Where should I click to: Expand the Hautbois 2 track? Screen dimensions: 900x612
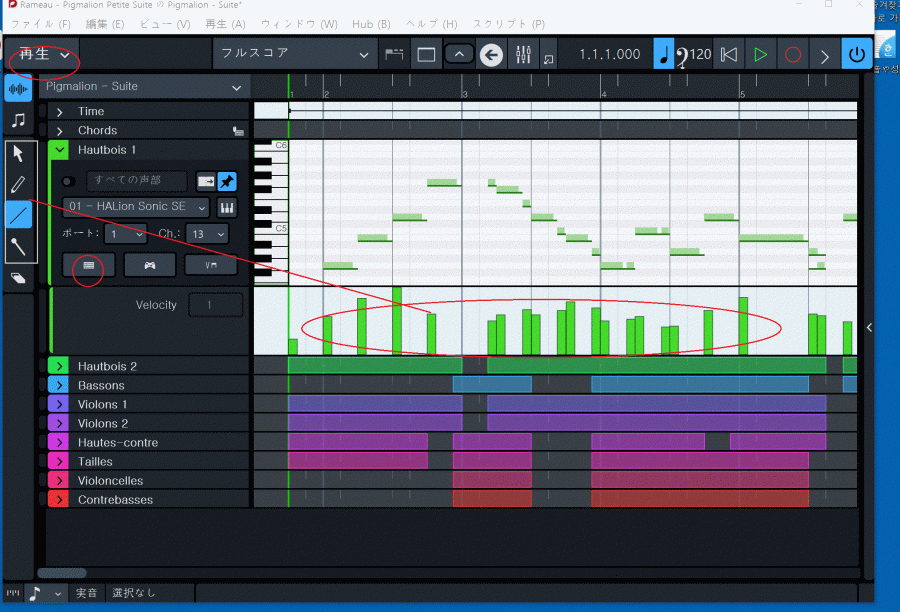click(59, 366)
